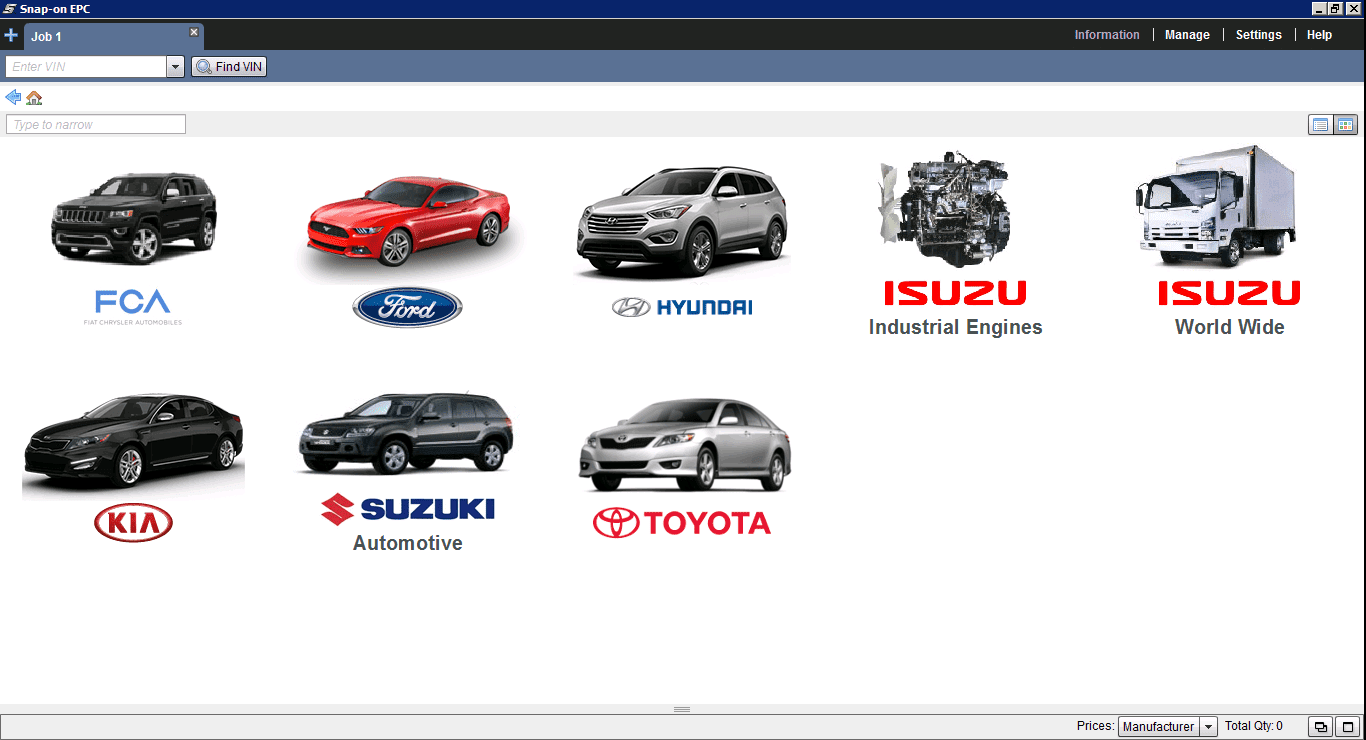1366x740 pixels.
Task: Click the single window icon in the status bar
Action: [1347, 727]
